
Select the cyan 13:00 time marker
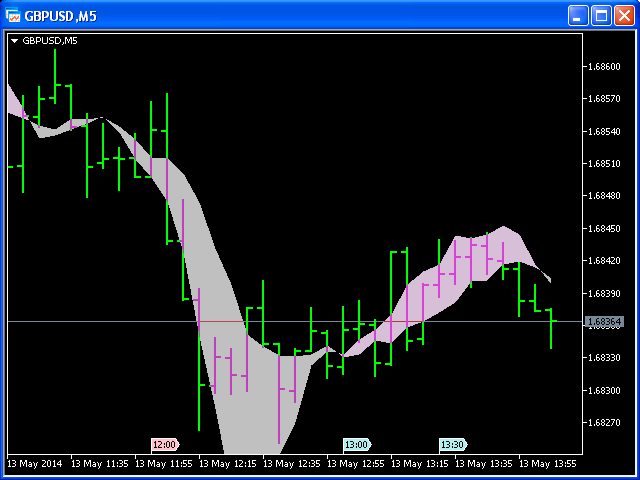tap(358, 444)
